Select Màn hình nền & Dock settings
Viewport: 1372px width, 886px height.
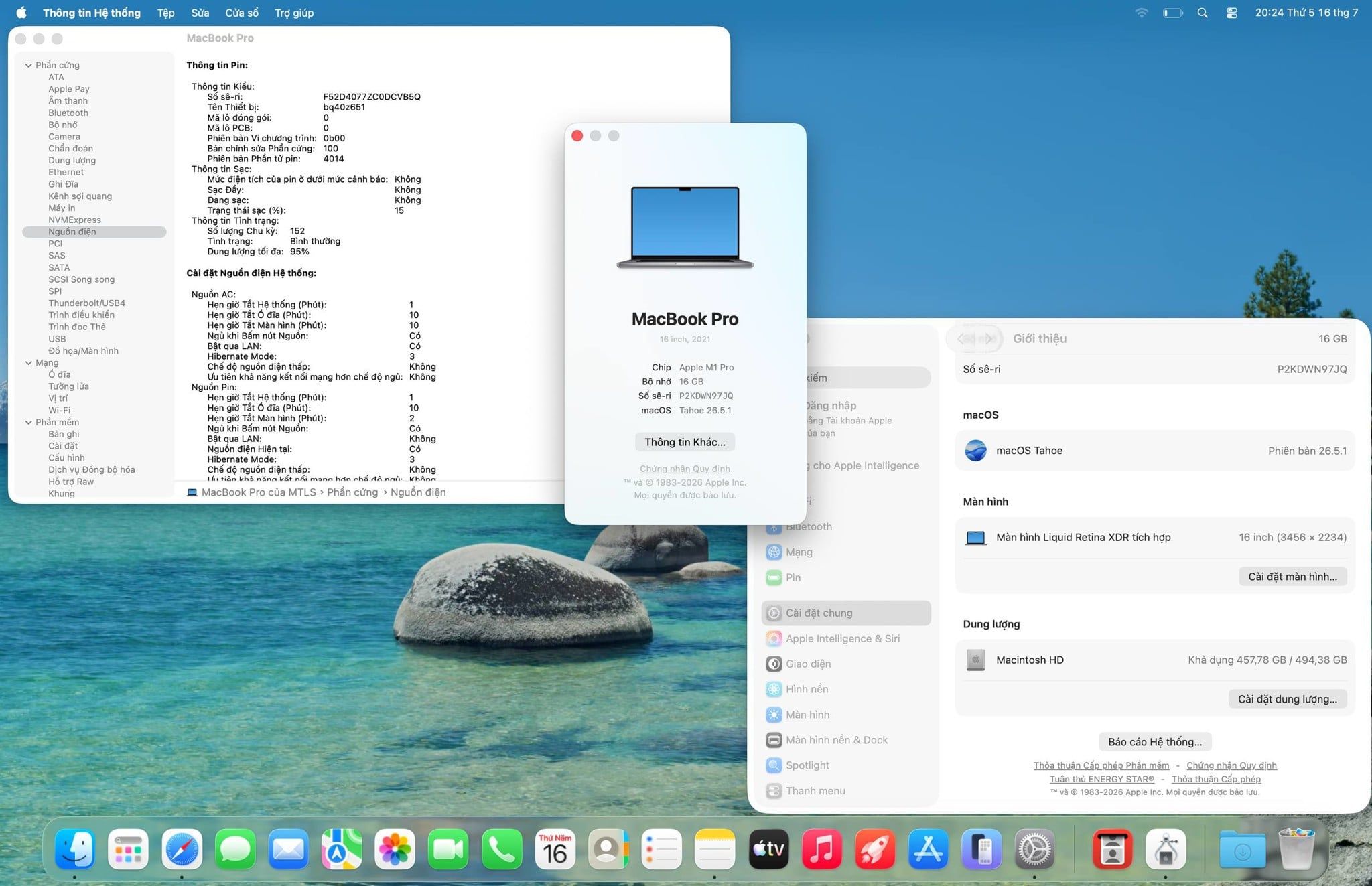pyautogui.click(x=846, y=740)
